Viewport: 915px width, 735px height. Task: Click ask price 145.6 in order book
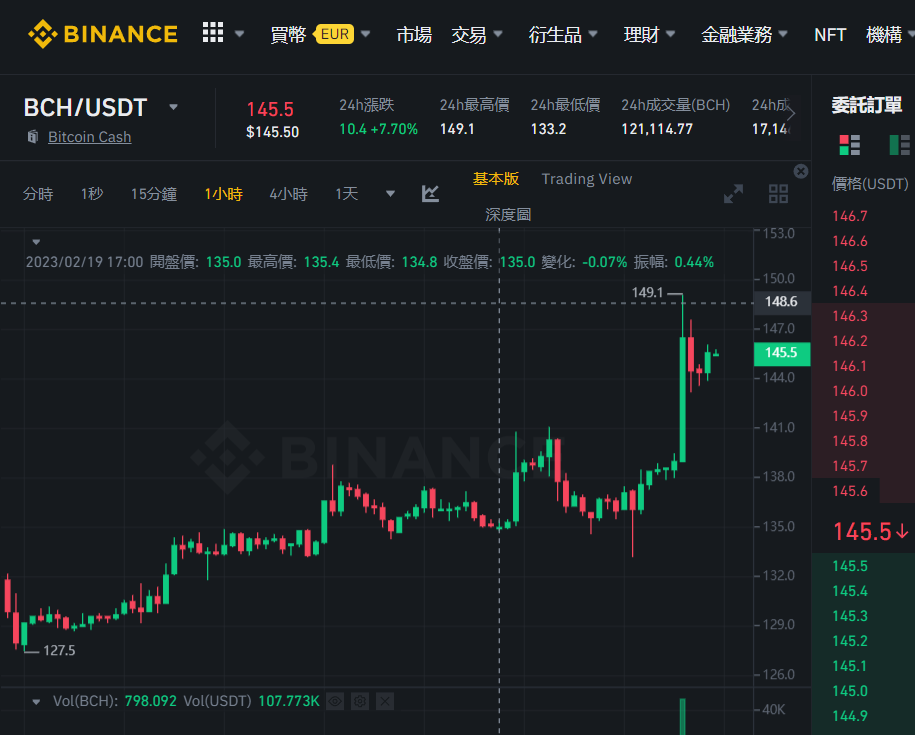tap(850, 491)
